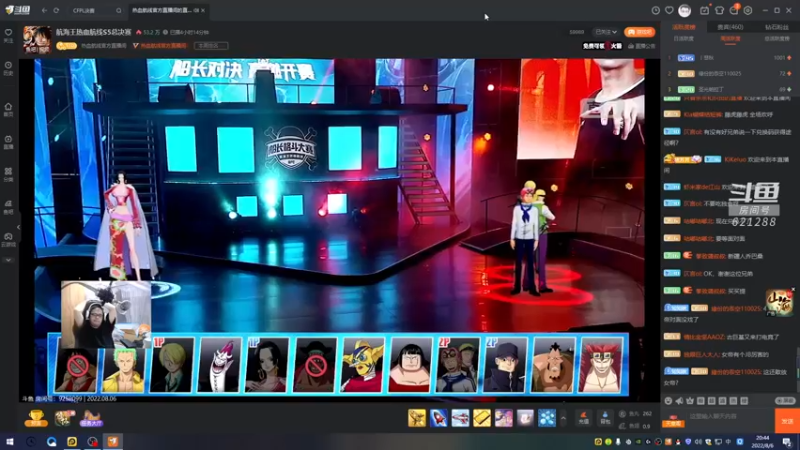800x450 pixels.
Task: Click rank 2 user ending 110025
Action: [730, 73]
